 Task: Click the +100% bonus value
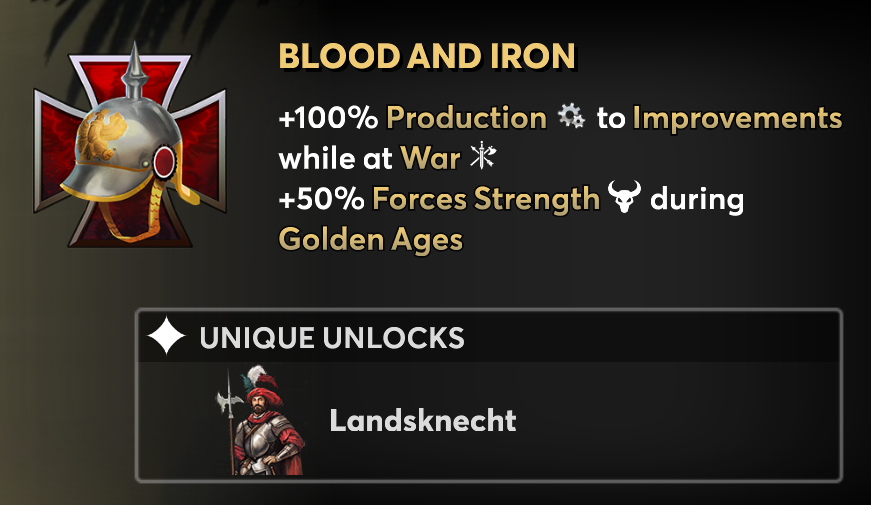328,118
